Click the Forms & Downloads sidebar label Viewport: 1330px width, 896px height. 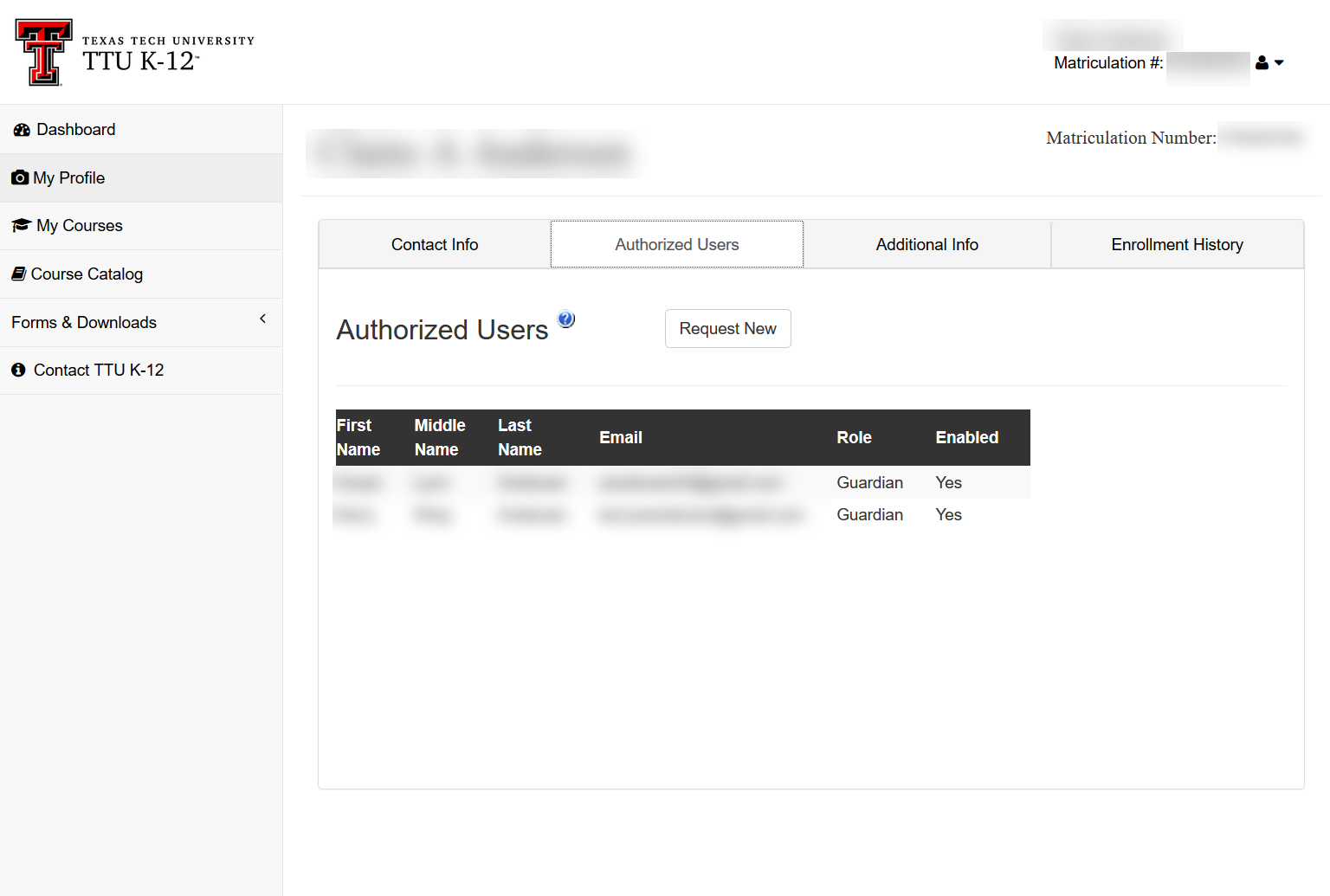pyautogui.click(x=84, y=323)
